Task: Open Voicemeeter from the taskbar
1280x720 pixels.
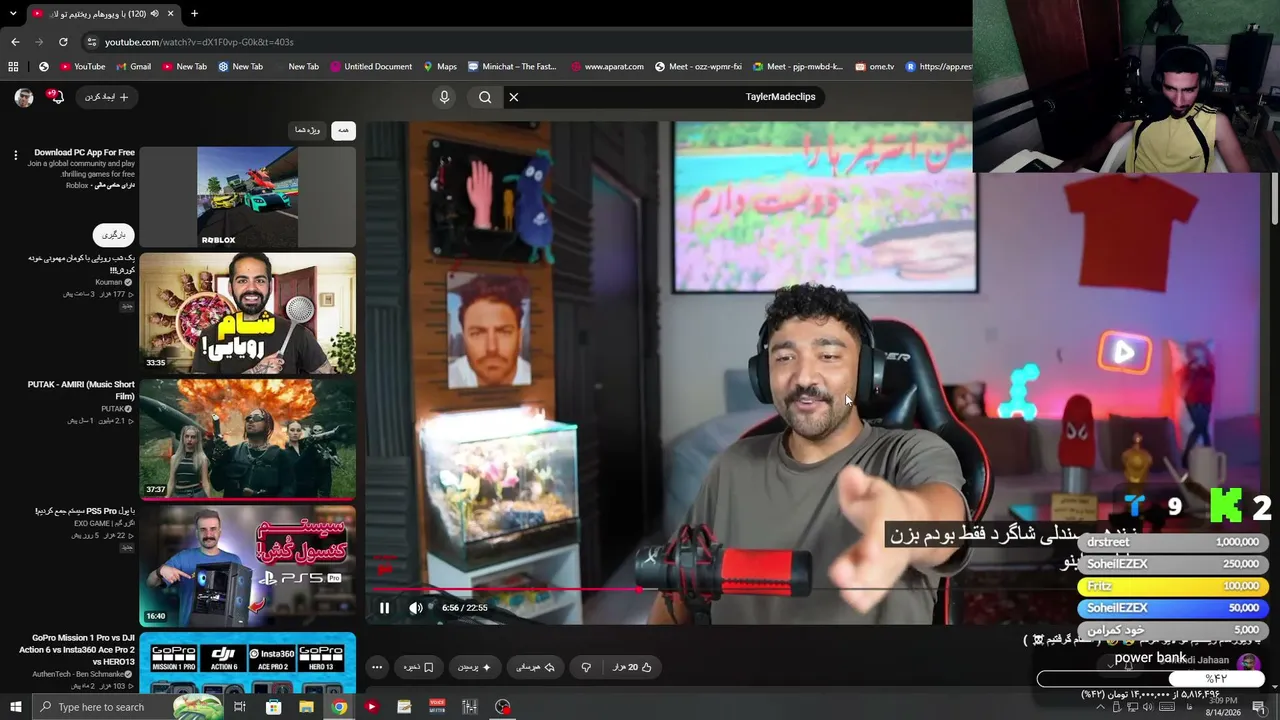Action: point(437,707)
